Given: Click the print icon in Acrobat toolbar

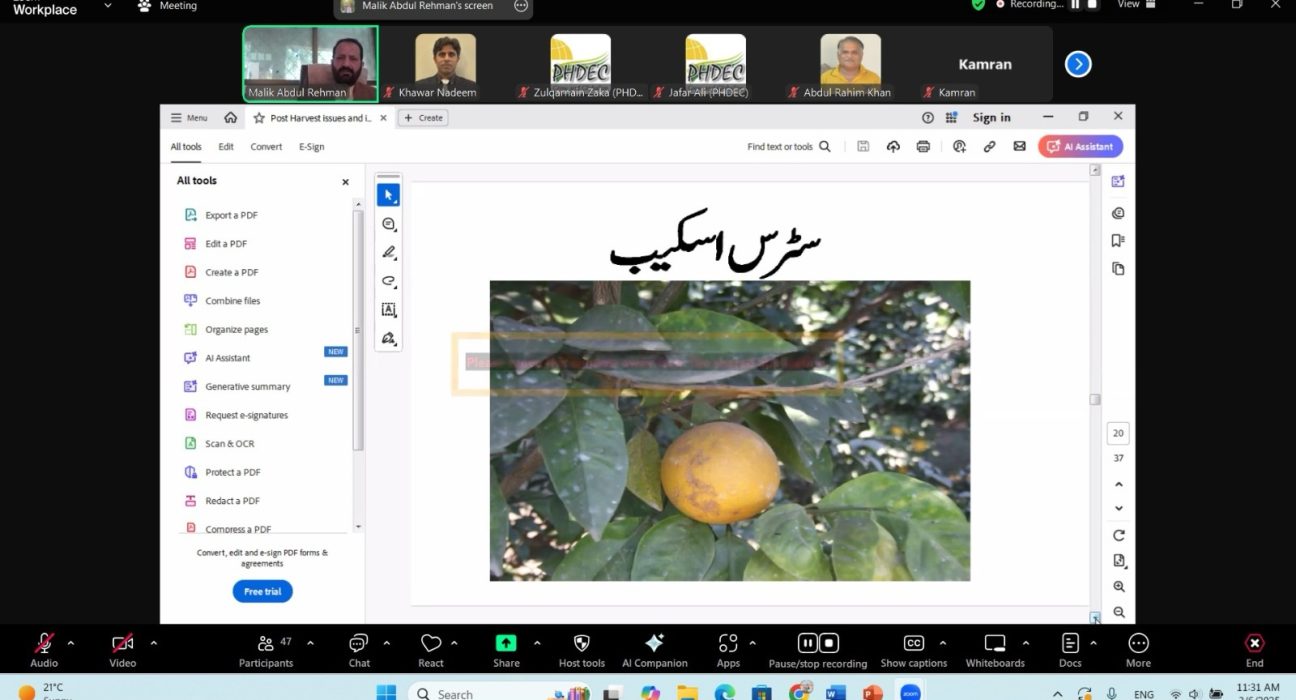Looking at the screenshot, I should (923, 147).
